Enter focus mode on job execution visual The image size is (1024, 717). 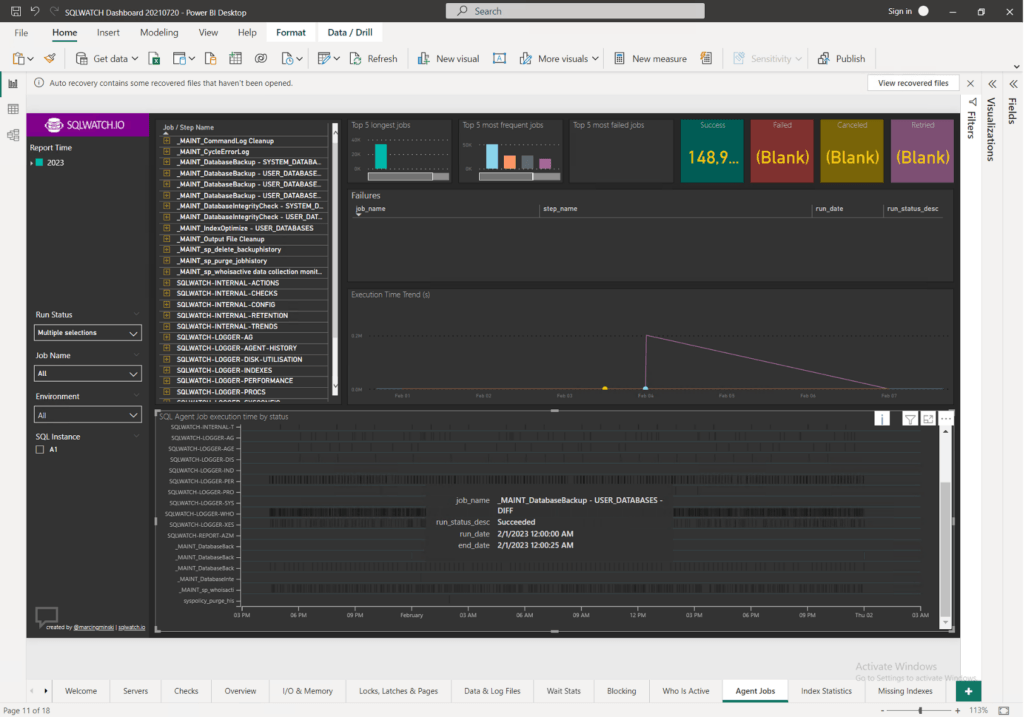pos(928,419)
